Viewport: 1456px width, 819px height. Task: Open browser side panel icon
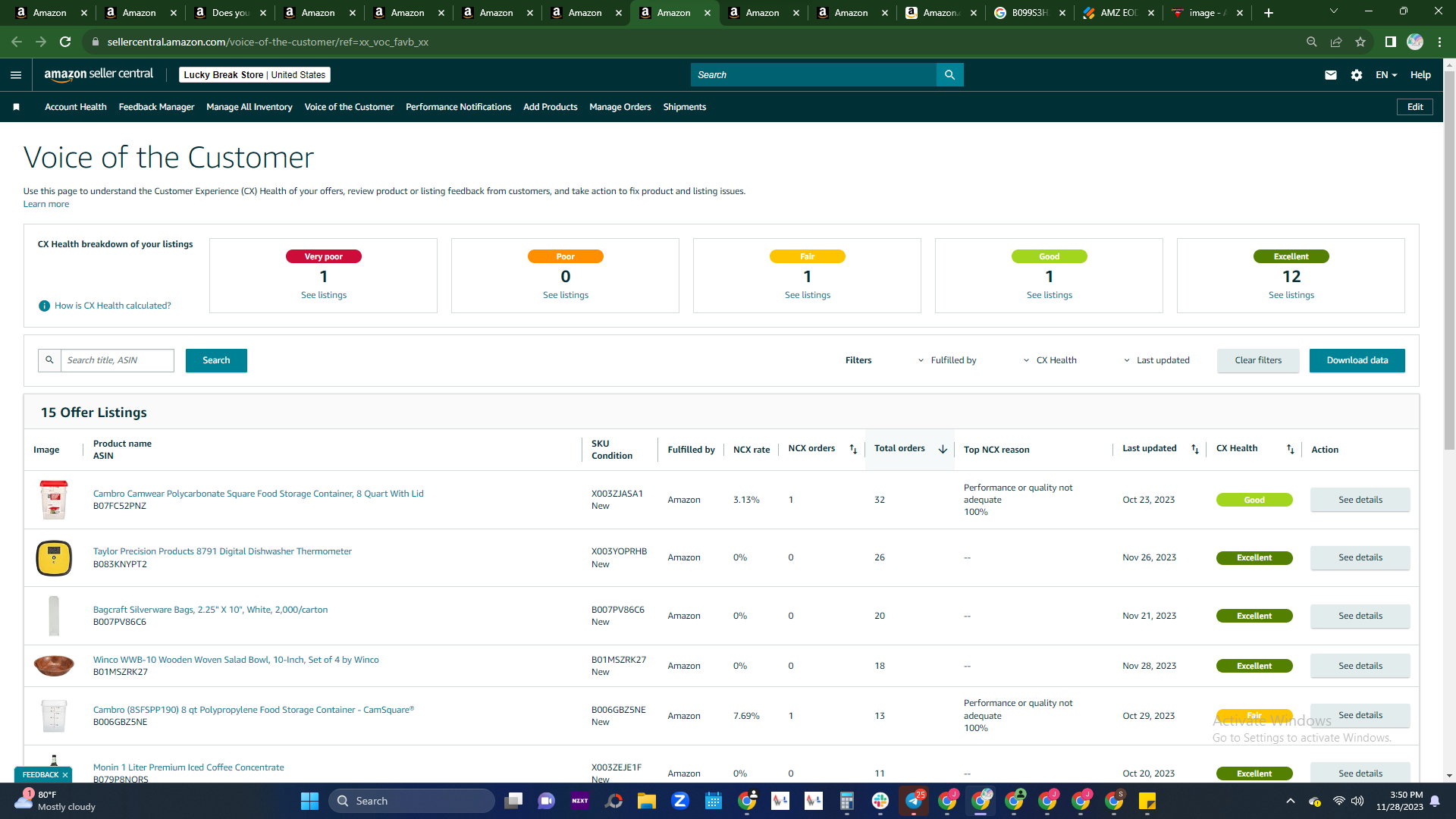tap(1390, 42)
